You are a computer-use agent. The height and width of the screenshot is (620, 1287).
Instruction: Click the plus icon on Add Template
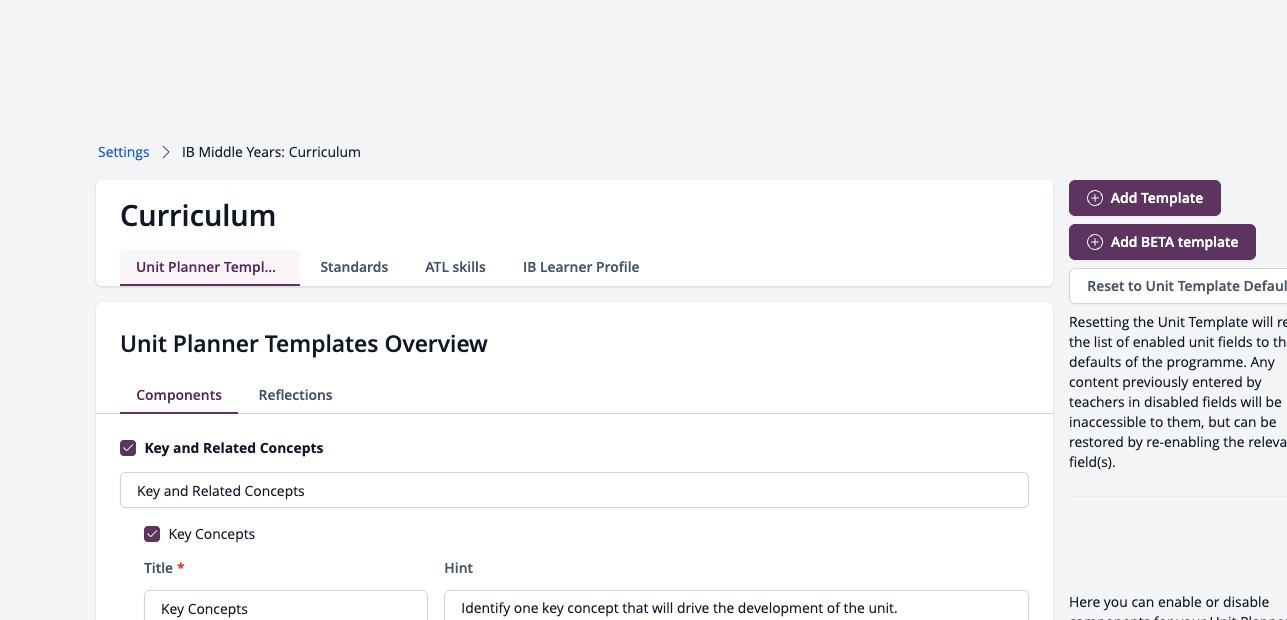tap(1094, 198)
